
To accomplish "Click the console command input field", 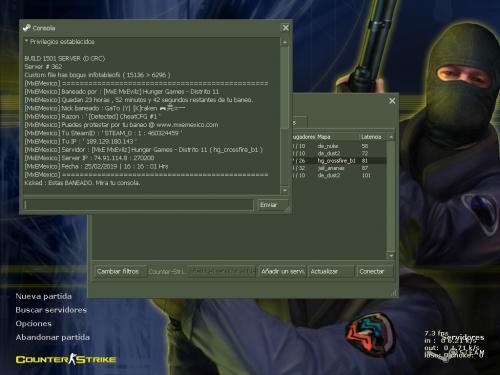I will [x=138, y=205].
